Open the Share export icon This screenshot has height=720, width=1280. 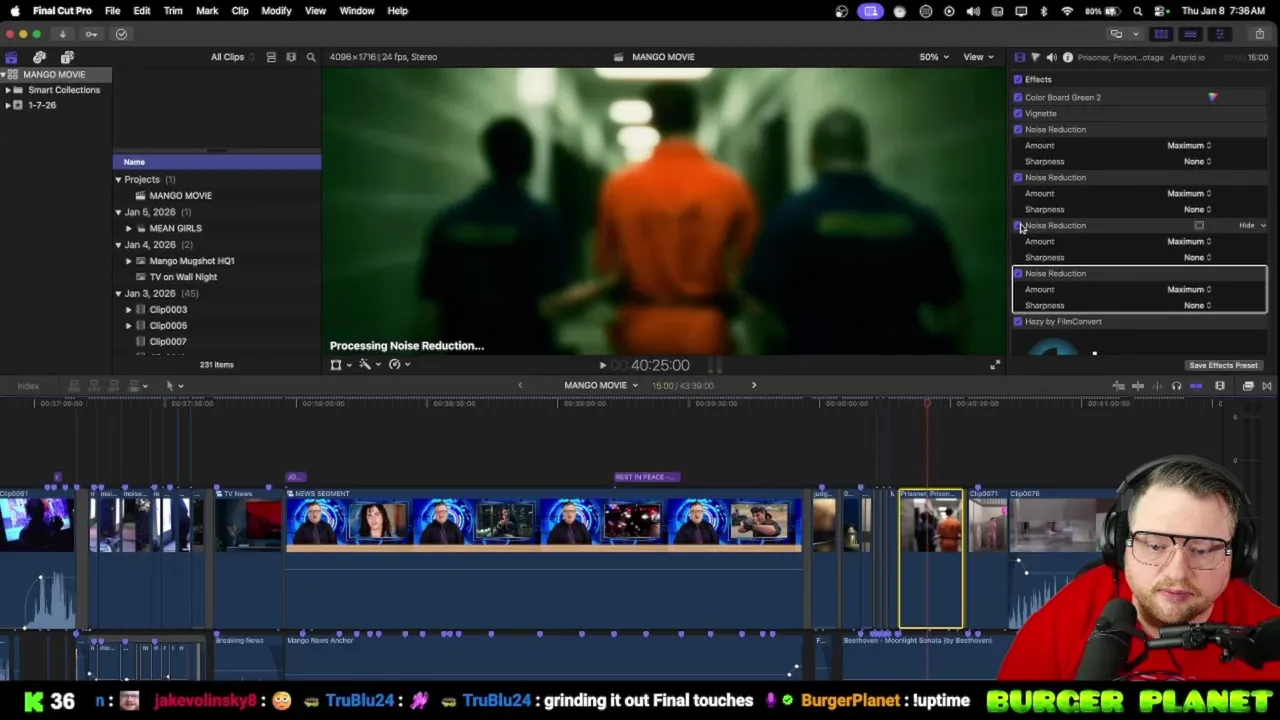[x=1259, y=34]
